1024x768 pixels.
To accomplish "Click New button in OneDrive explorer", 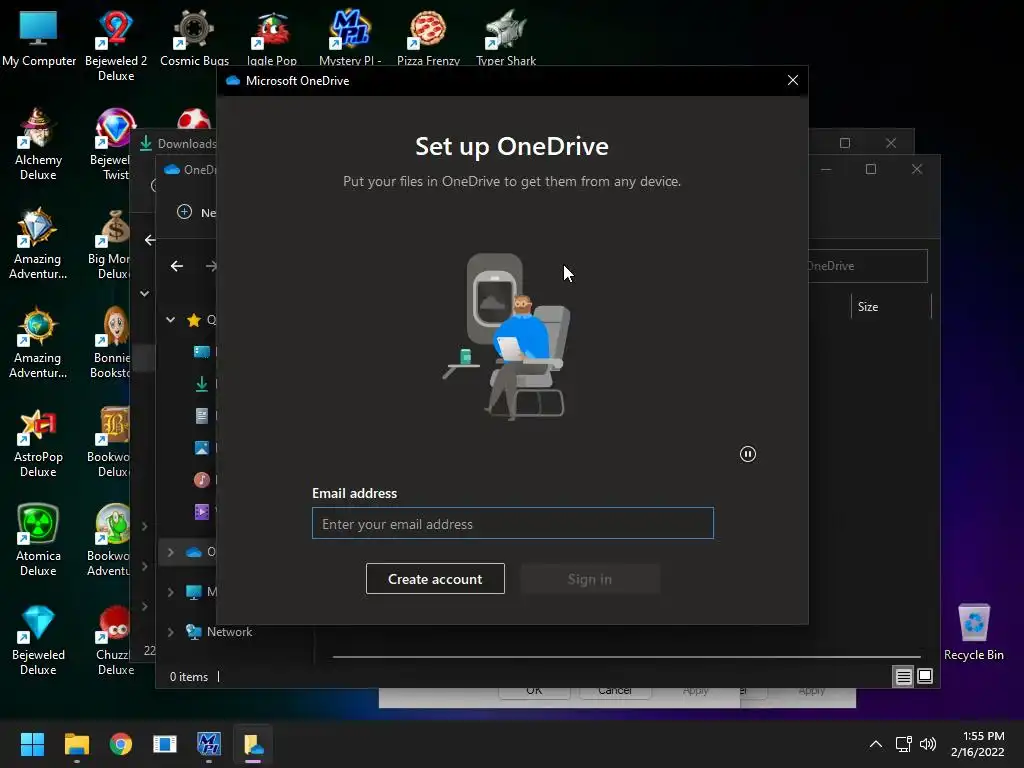I will pos(196,212).
